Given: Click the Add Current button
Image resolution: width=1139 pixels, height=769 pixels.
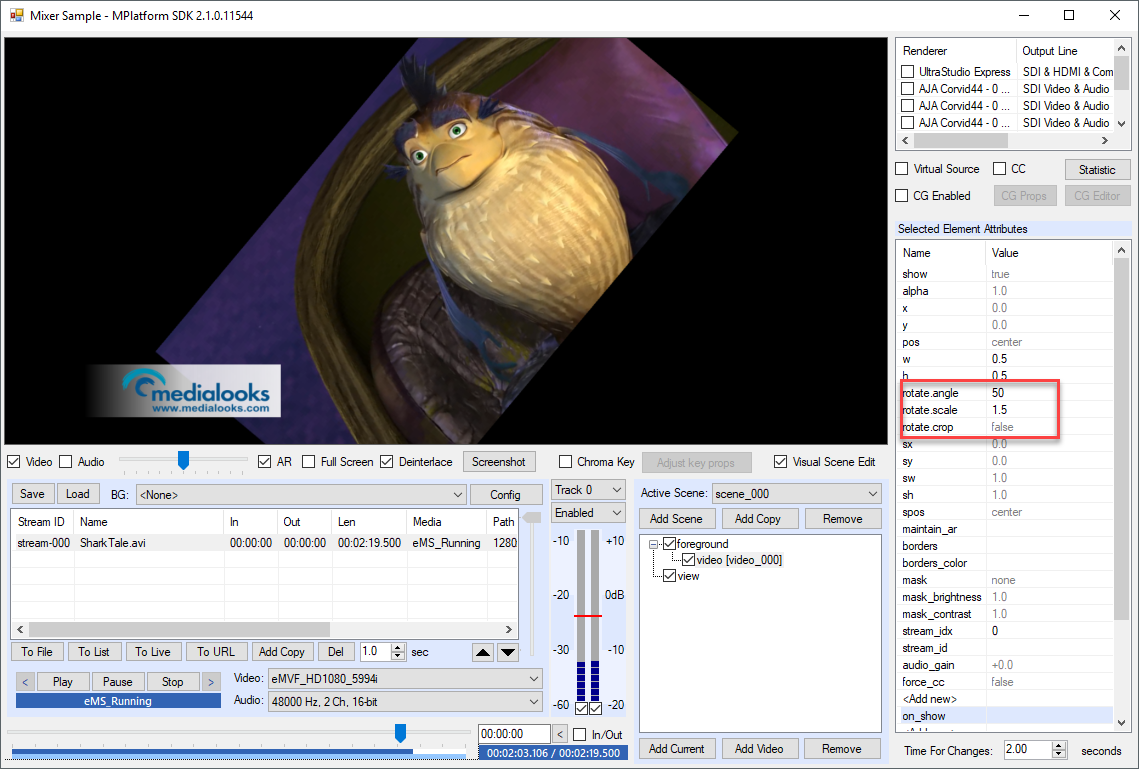Looking at the screenshot, I should tap(677, 749).
